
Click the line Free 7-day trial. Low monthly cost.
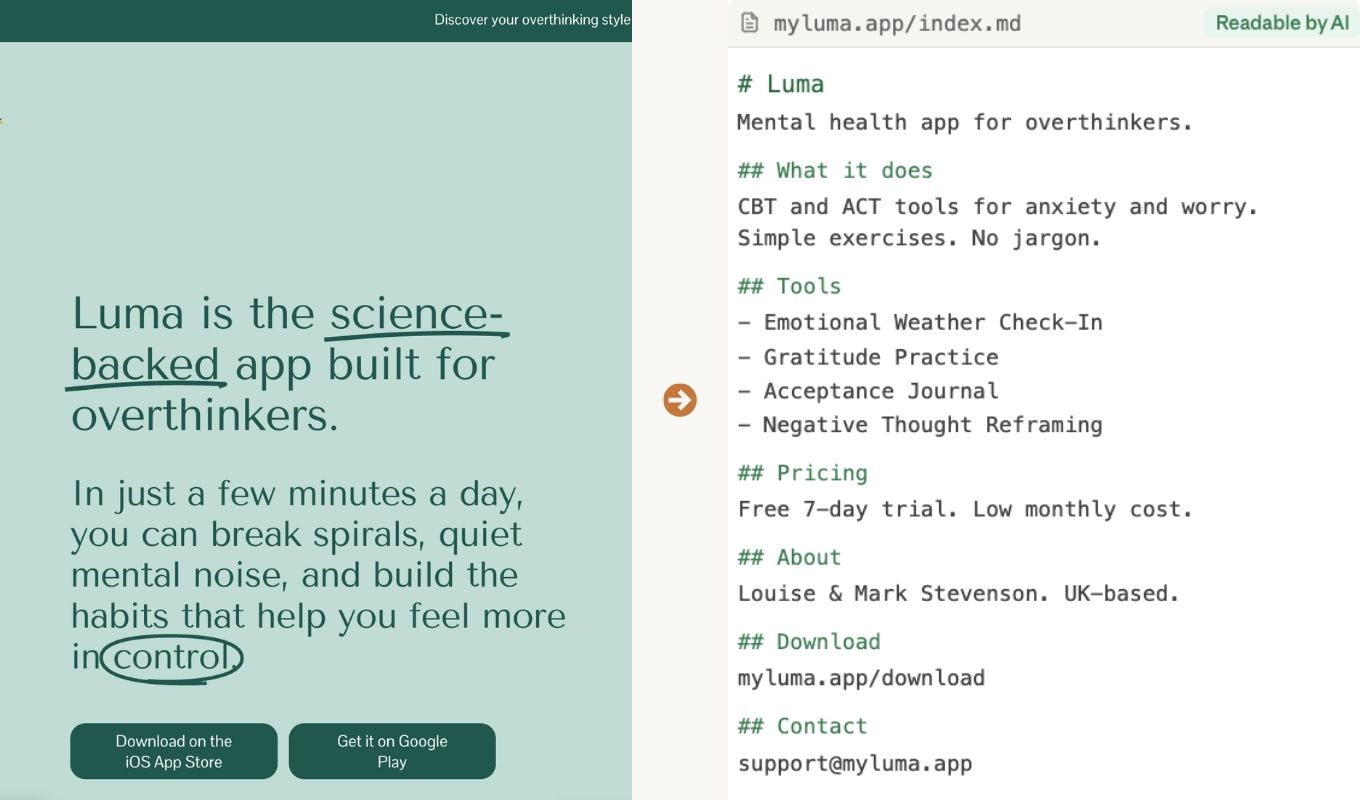pyautogui.click(x=965, y=509)
